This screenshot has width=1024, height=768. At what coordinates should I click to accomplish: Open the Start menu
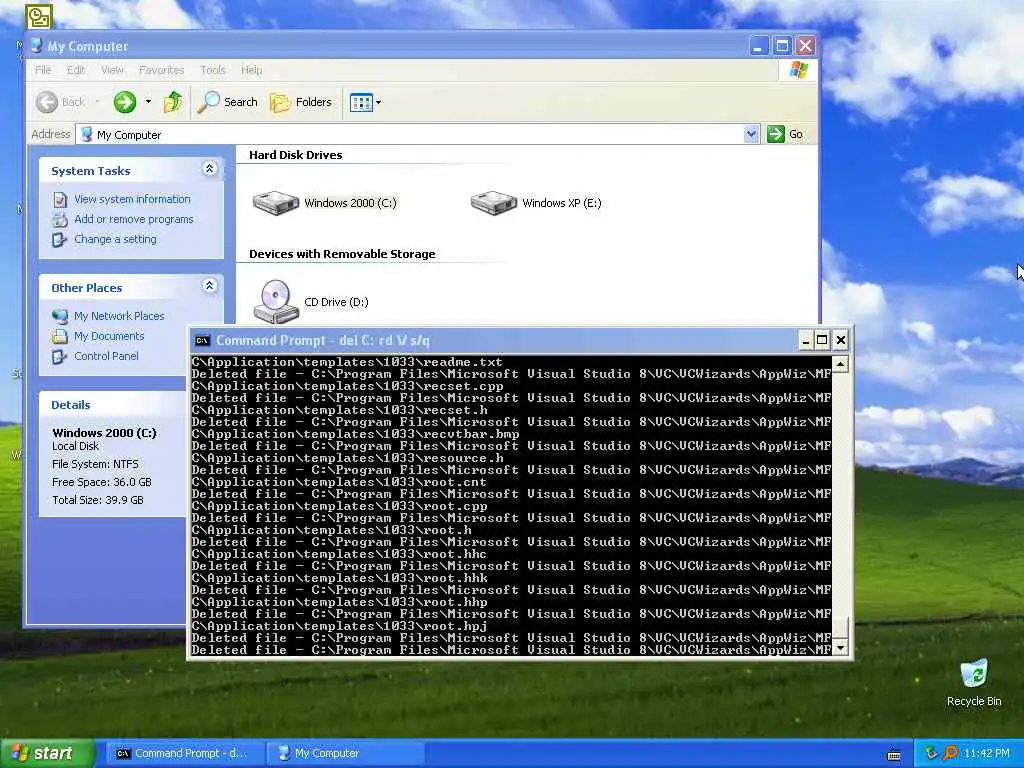(x=48, y=754)
